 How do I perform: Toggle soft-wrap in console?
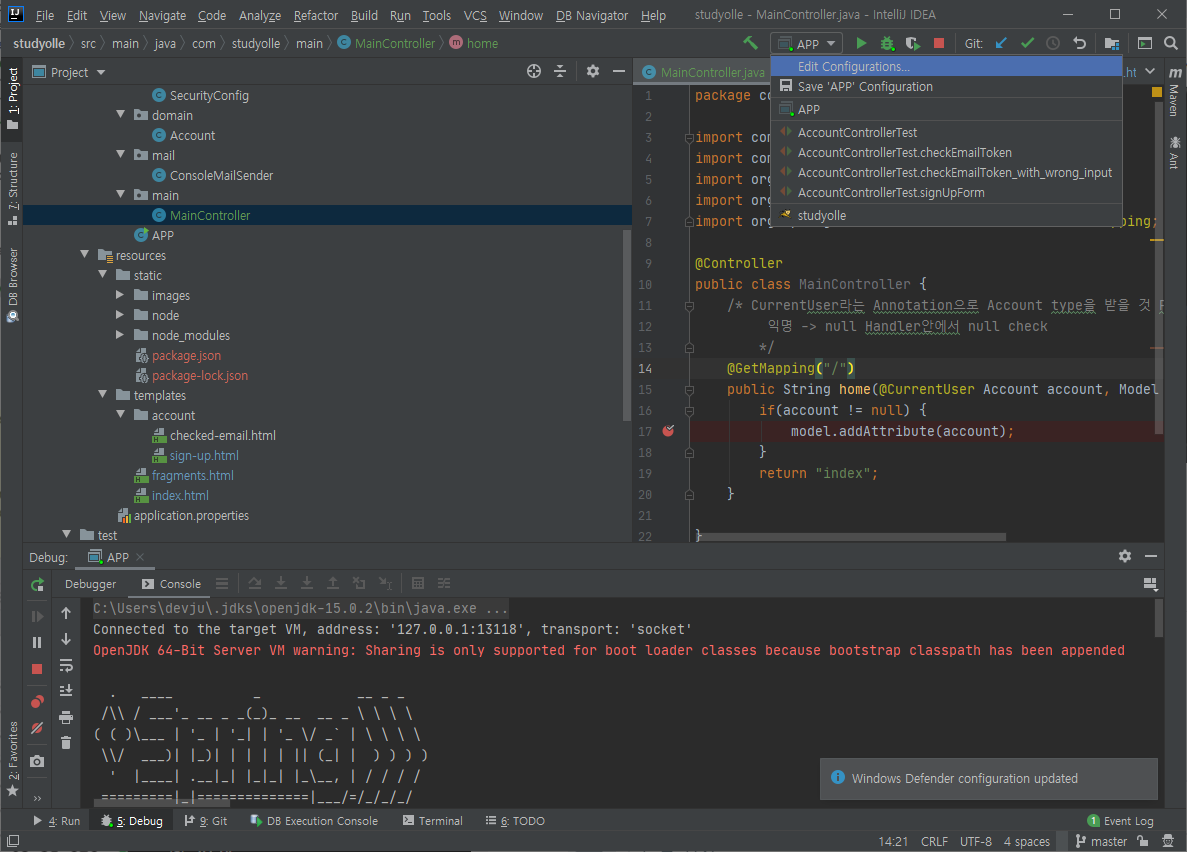[x=66, y=666]
